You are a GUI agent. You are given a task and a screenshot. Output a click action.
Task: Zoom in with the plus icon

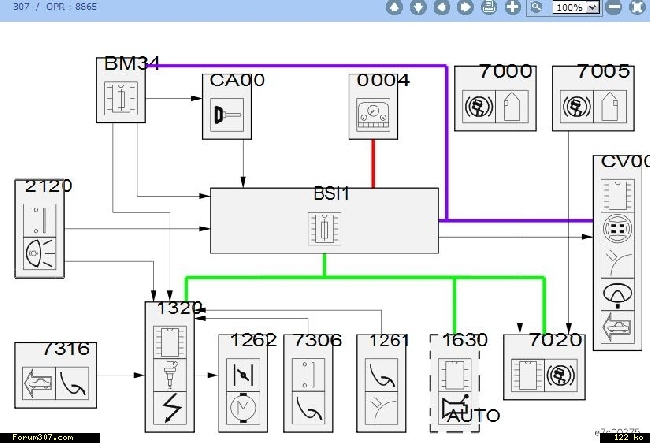click(513, 7)
